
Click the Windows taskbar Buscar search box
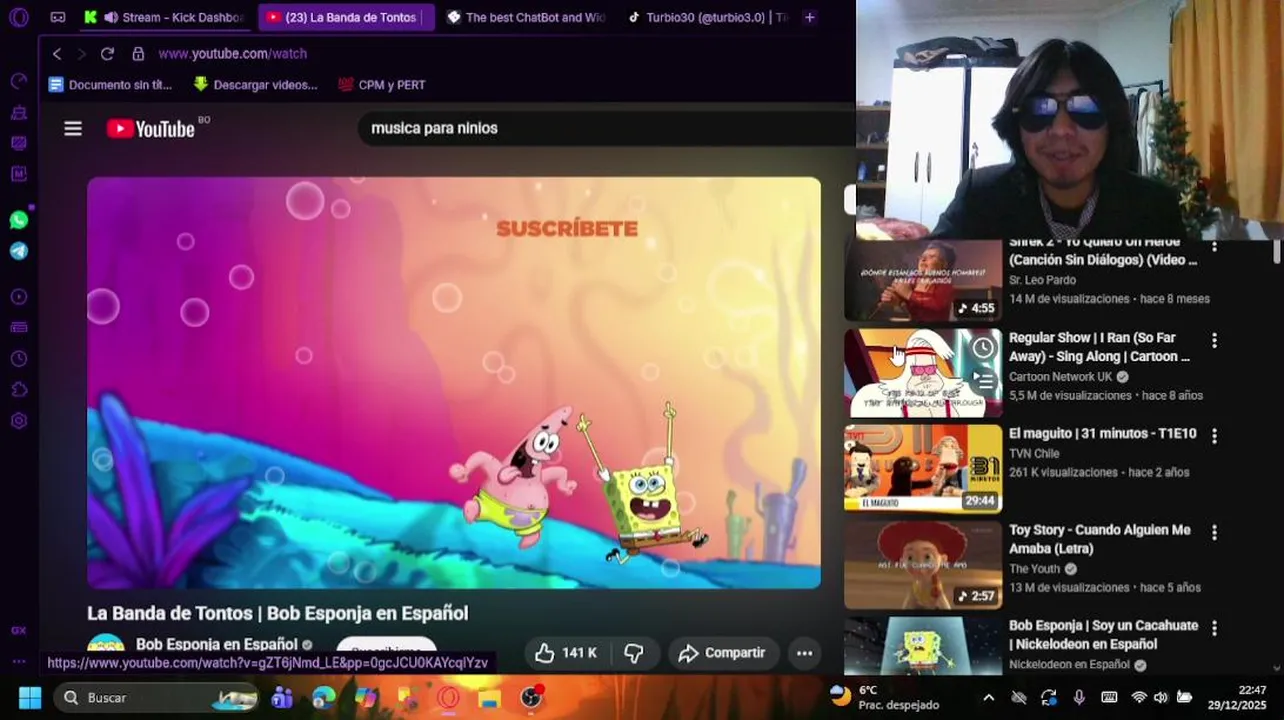pos(155,698)
